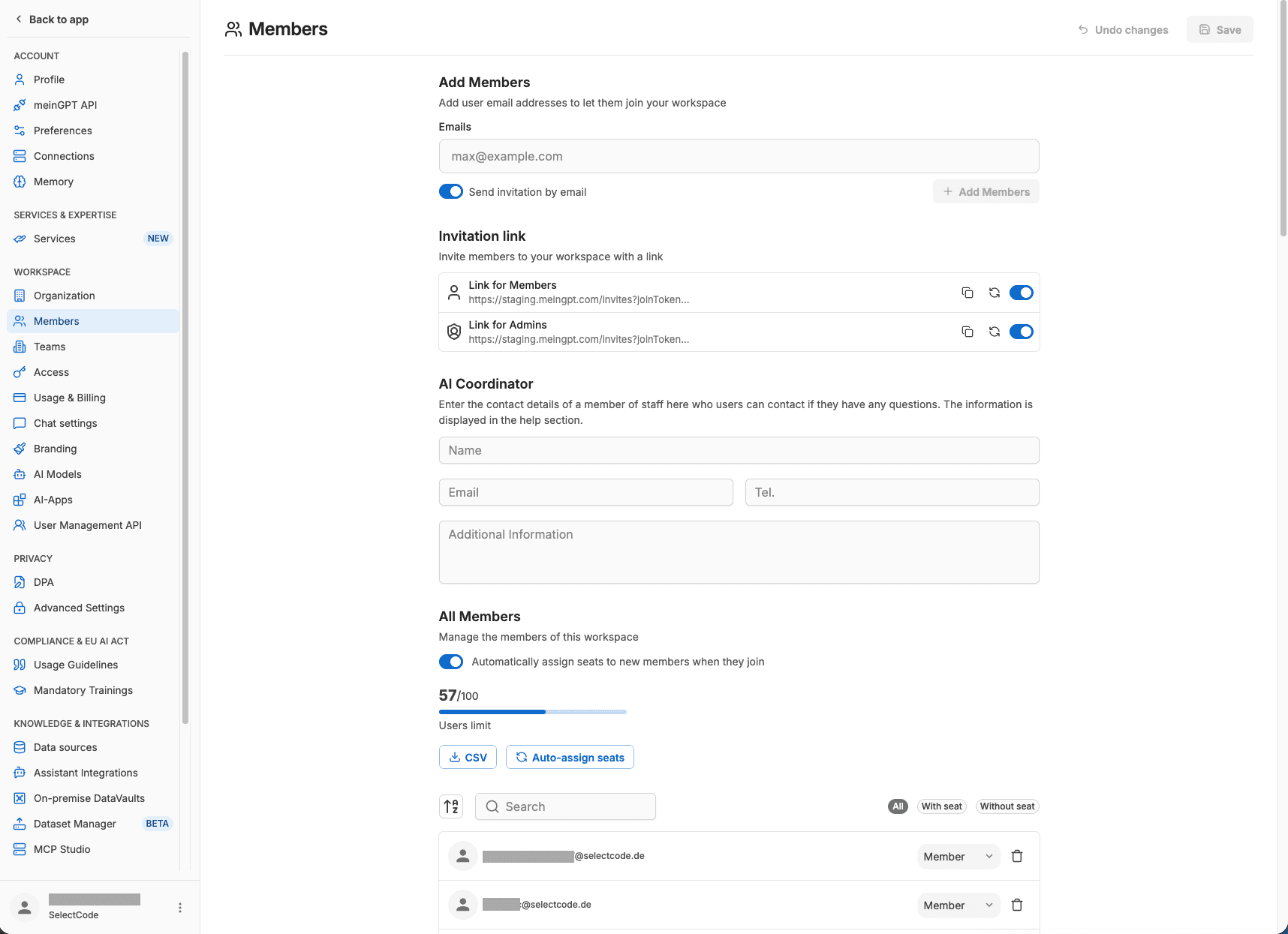Toggle automatic seat assignment for new members
This screenshot has height=934, width=1288.
tap(451, 662)
